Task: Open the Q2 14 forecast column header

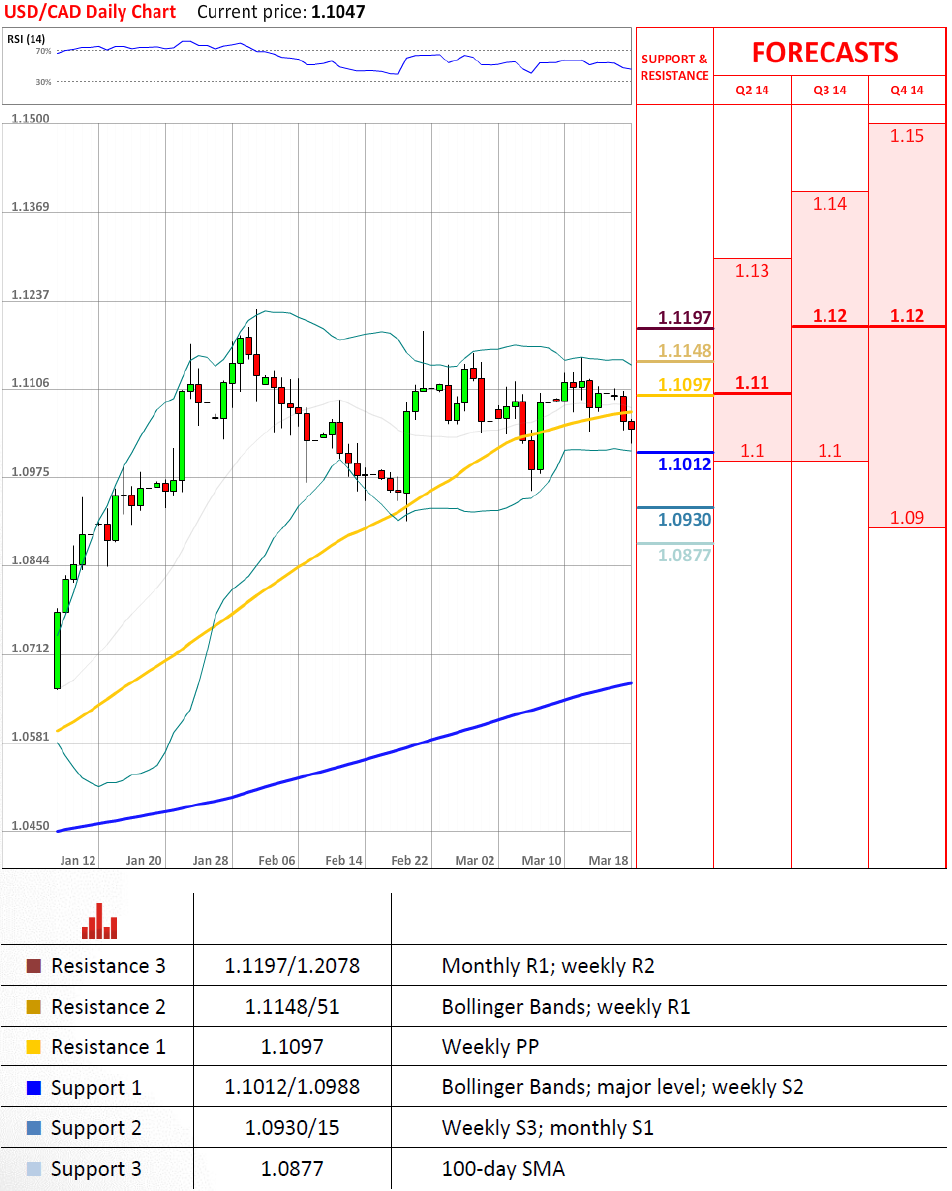Action: click(752, 90)
